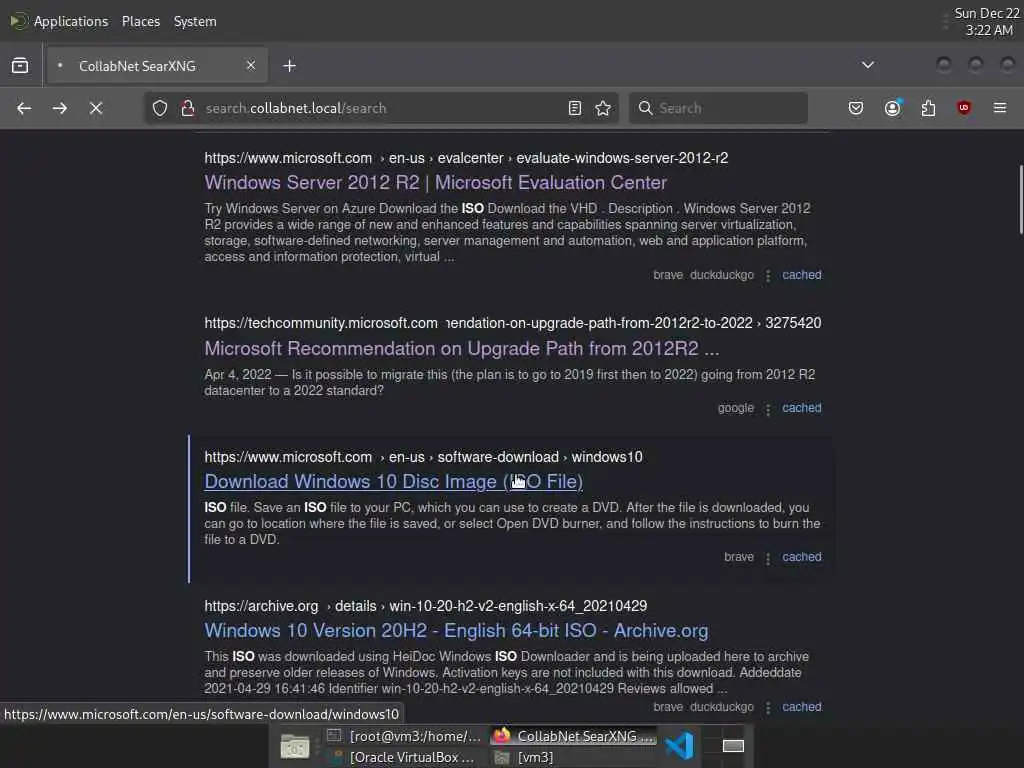Screen dimensions: 1024x768
Task: Open cached link for Download Windows 10 result
Action: point(802,557)
